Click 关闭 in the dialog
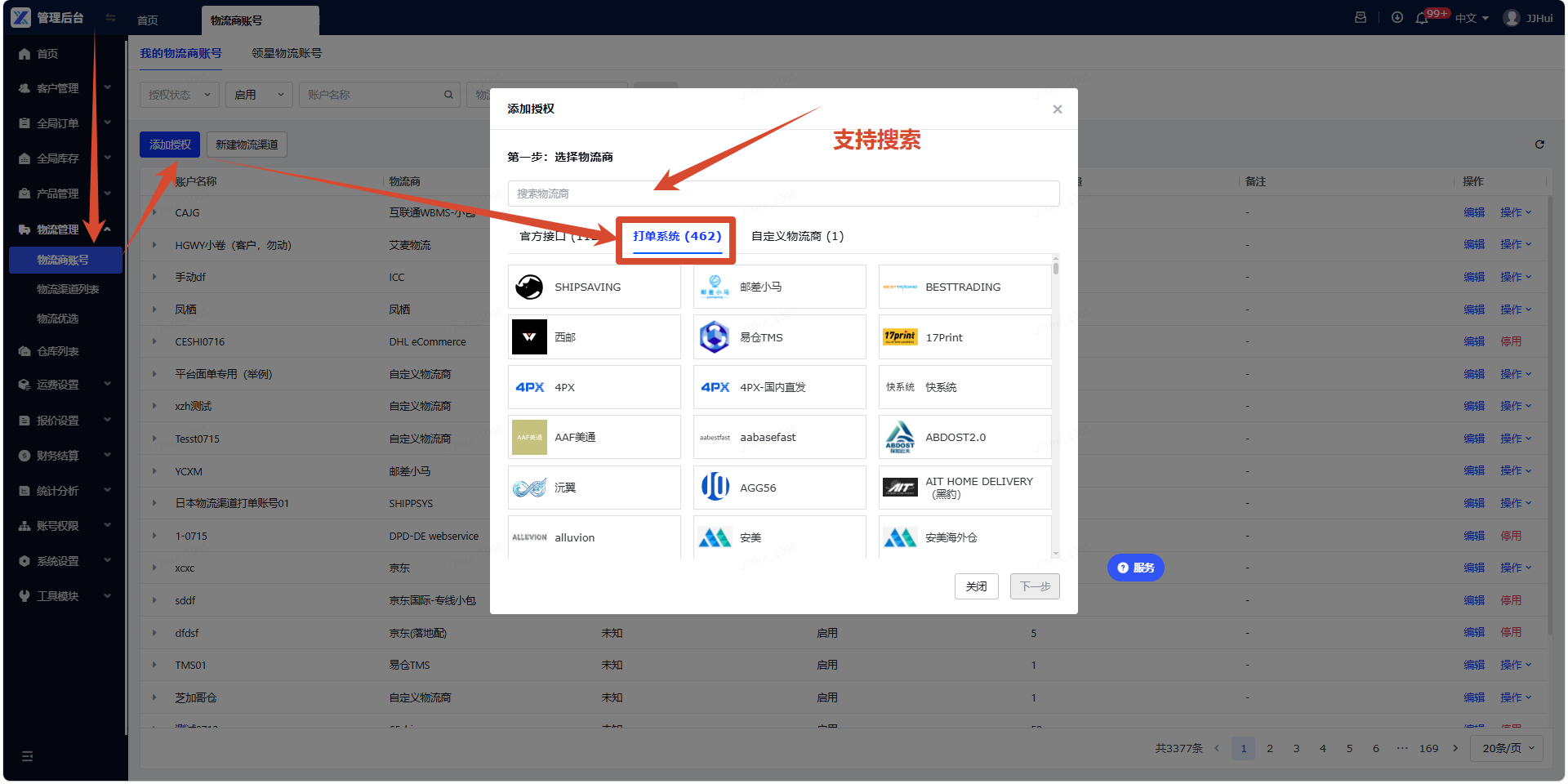Screen dimensions: 1568x784 [x=977, y=586]
